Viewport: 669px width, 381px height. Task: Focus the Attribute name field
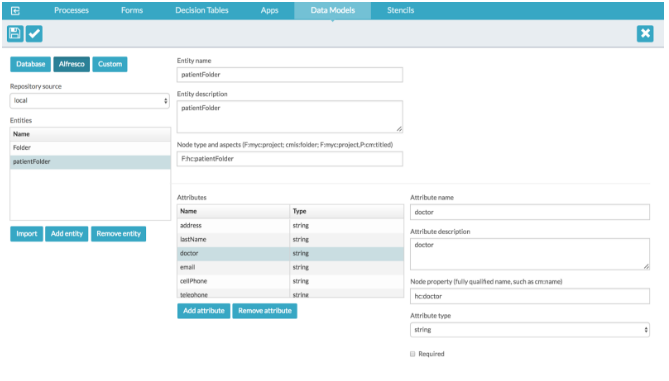(x=530, y=212)
